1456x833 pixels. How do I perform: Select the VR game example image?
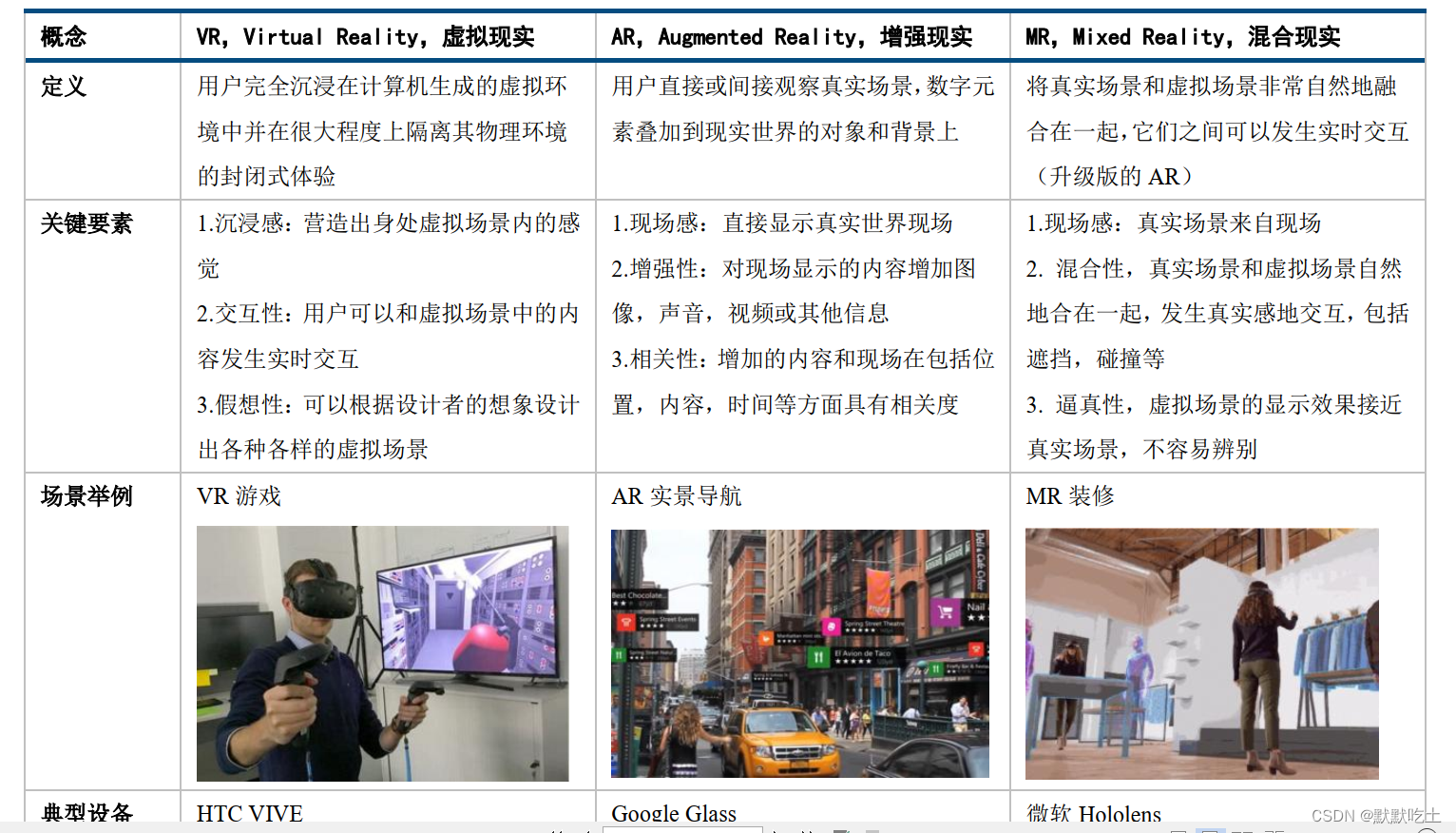point(380,654)
